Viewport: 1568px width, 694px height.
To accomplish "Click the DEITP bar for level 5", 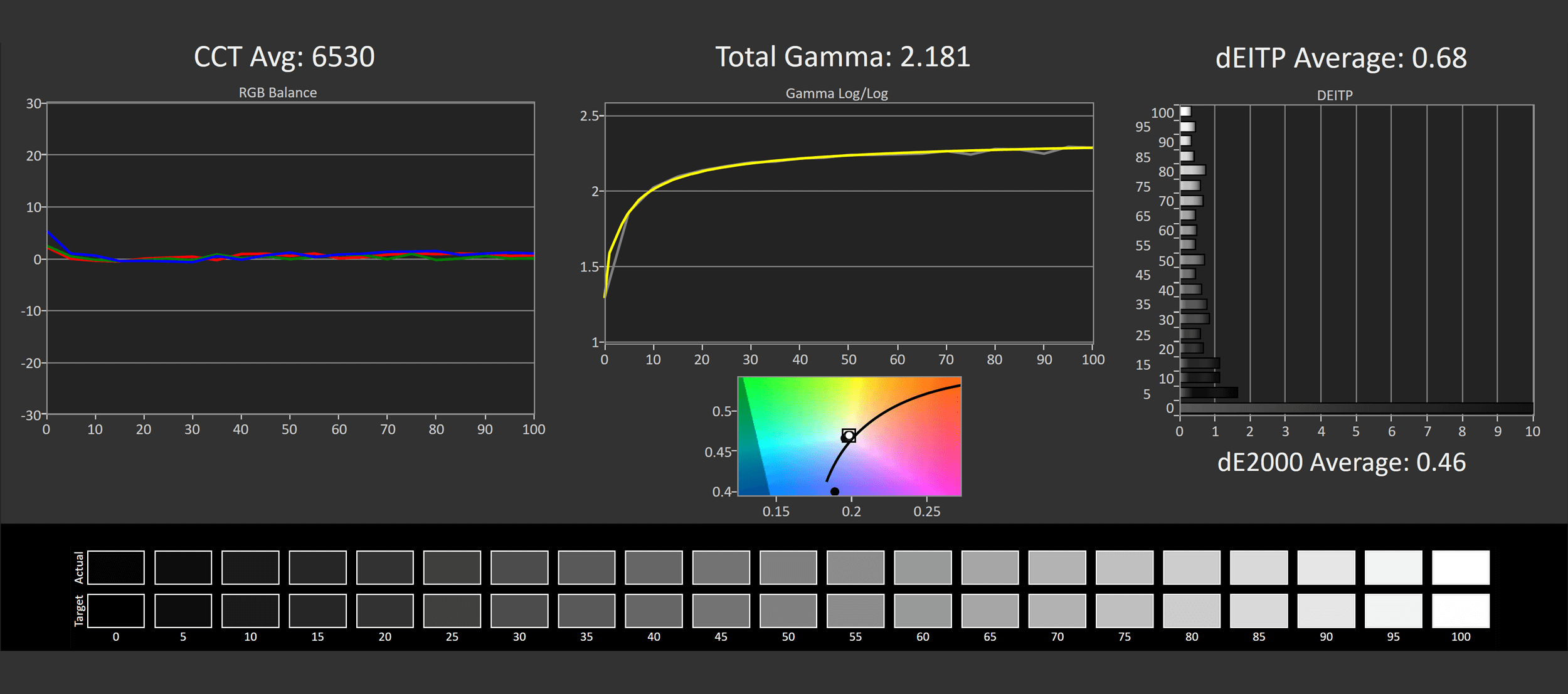I will pyautogui.click(x=1209, y=392).
